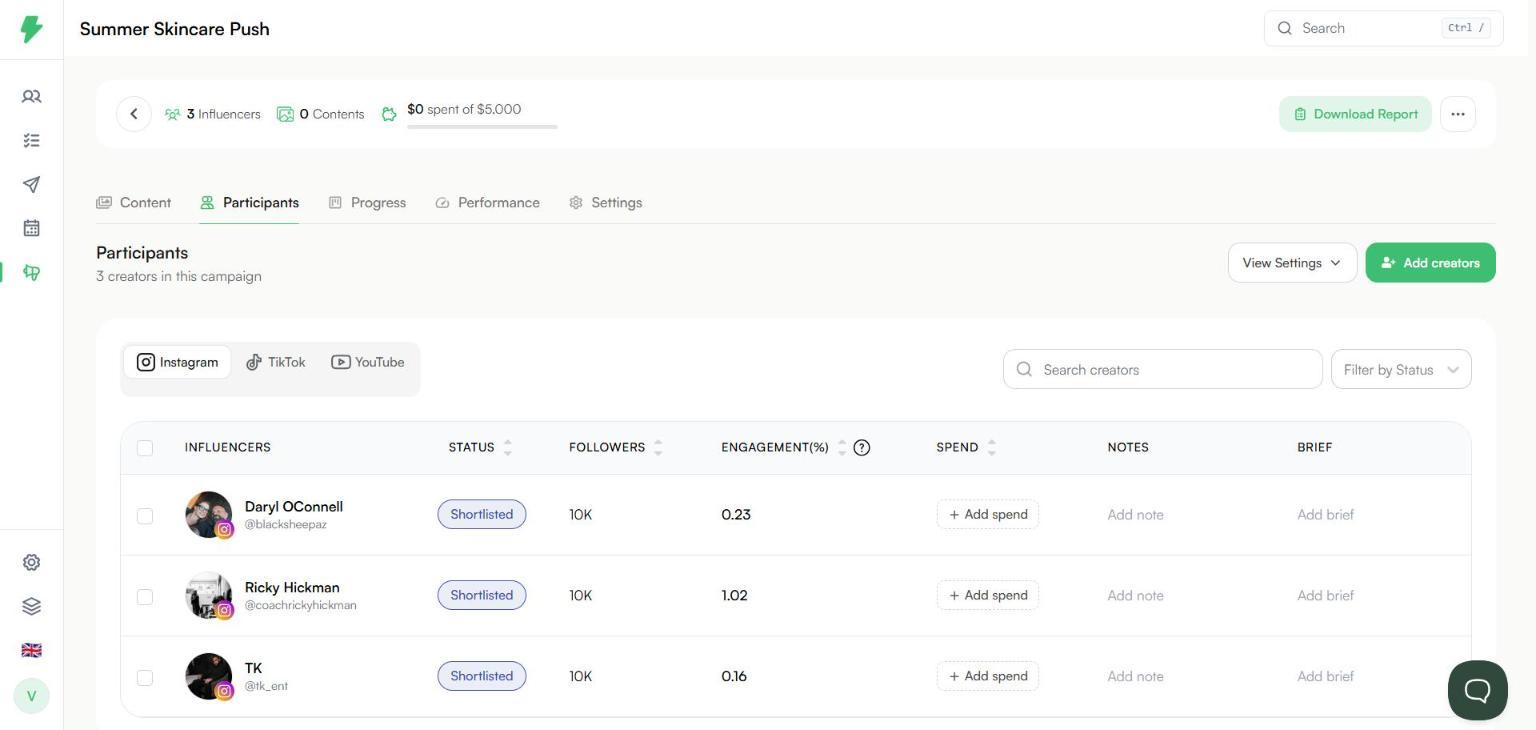Switch to the Settings tab

tap(605, 203)
